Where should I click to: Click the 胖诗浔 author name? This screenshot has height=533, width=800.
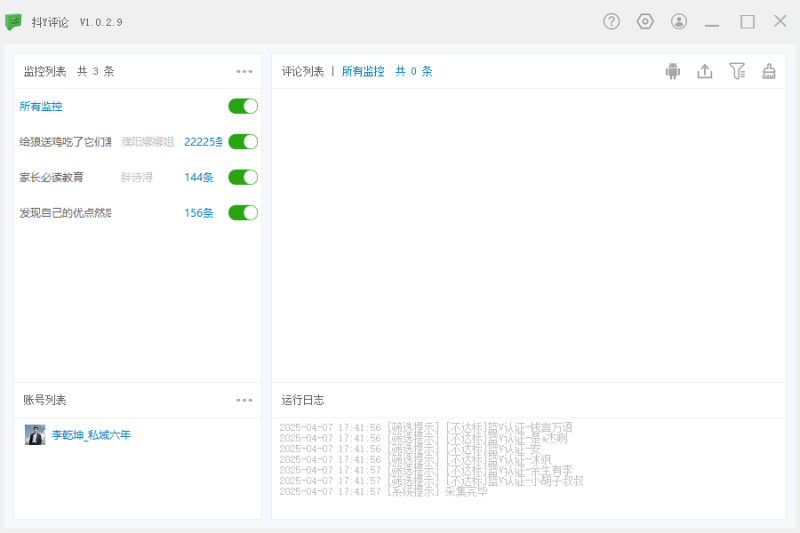point(137,177)
